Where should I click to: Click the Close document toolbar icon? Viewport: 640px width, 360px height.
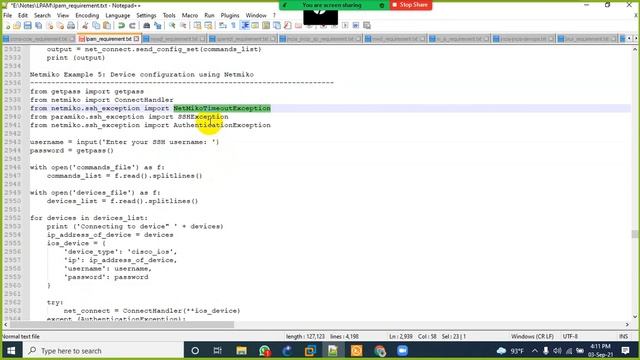point(49,26)
